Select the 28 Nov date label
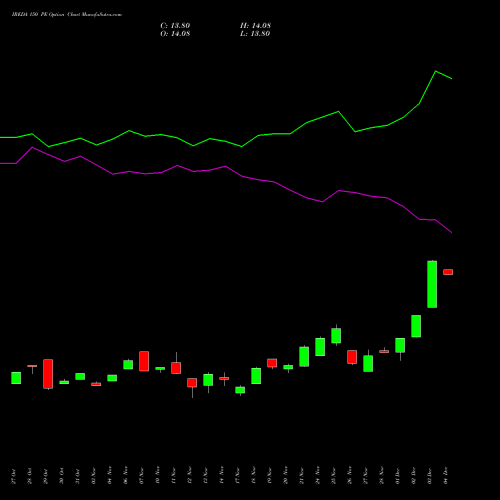Image resolution: width=500 pixels, height=500 pixels. [x=381, y=476]
